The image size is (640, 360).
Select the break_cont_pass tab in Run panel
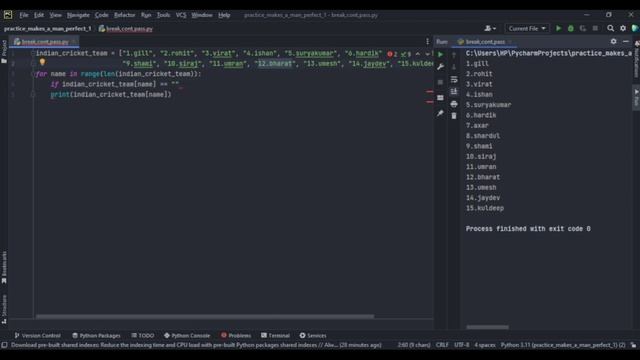click(x=485, y=42)
